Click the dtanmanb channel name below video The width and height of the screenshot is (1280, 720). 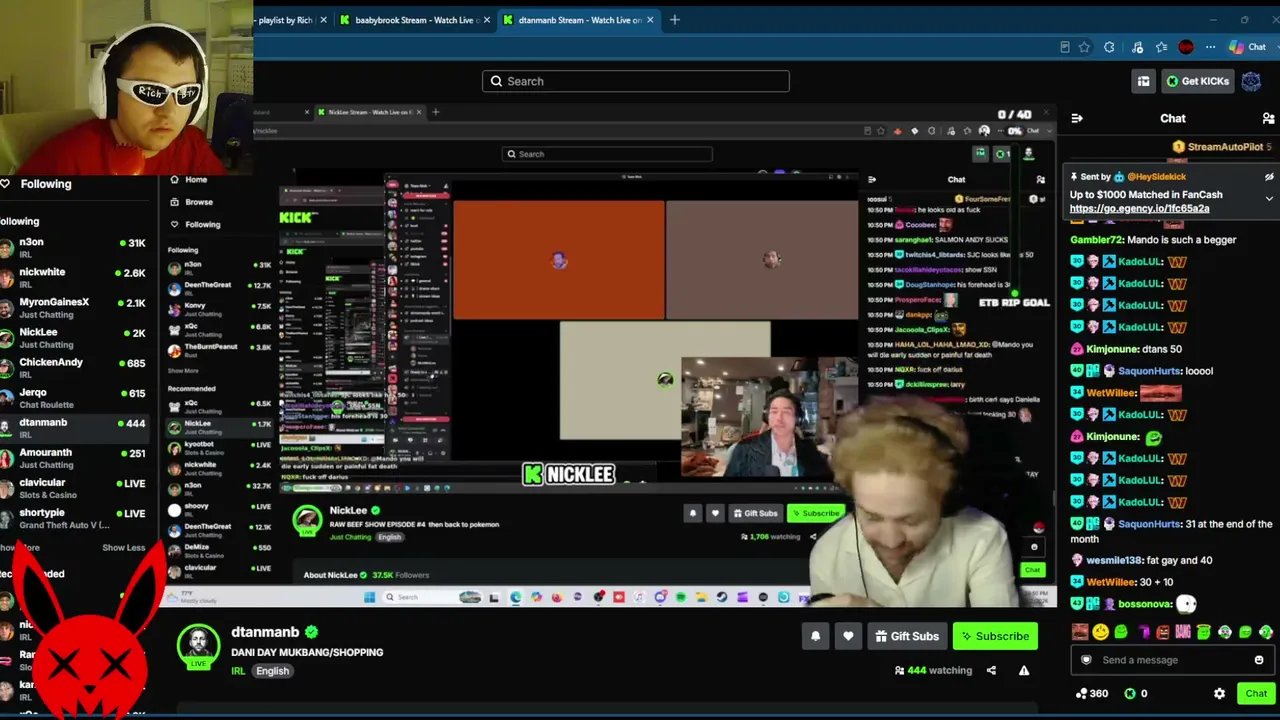[265, 632]
